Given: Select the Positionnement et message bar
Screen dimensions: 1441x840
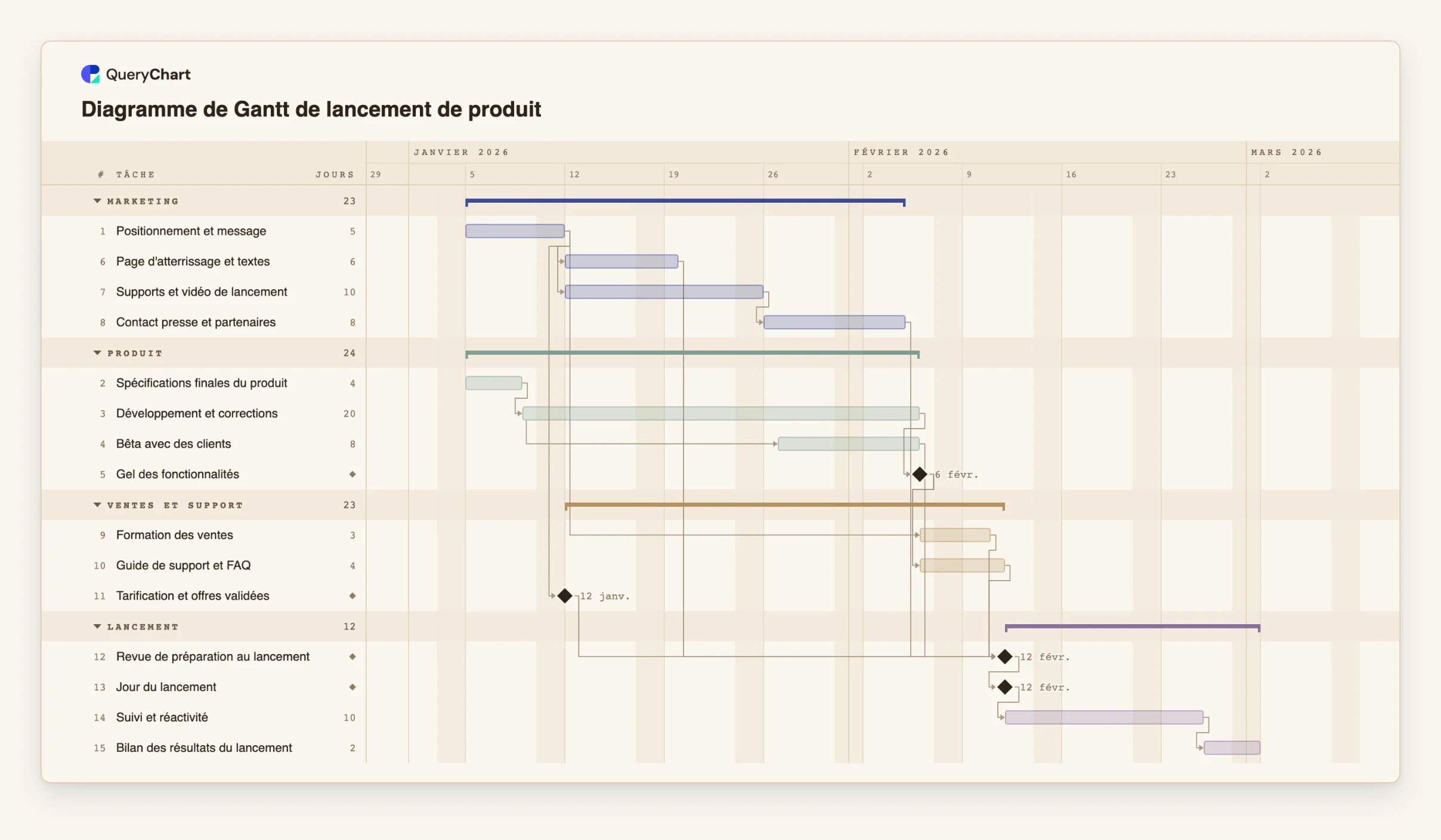Looking at the screenshot, I should tap(515, 231).
